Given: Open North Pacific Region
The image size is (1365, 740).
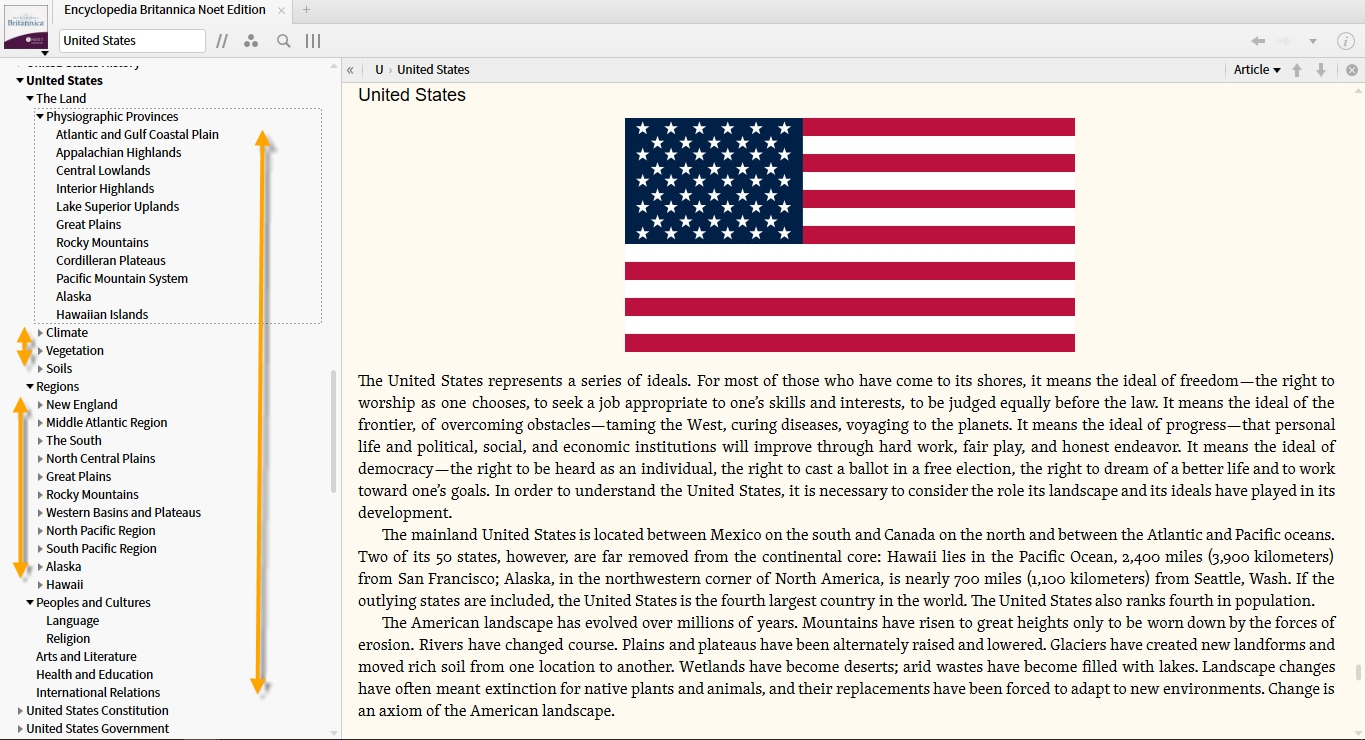Looking at the screenshot, I should (101, 531).
